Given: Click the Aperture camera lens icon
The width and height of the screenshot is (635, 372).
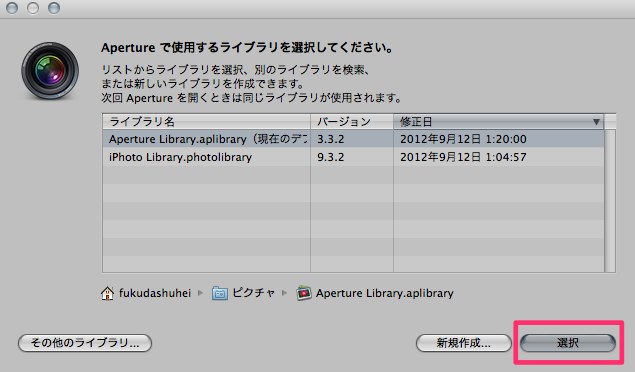Looking at the screenshot, I should pyautogui.click(x=50, y=71).
